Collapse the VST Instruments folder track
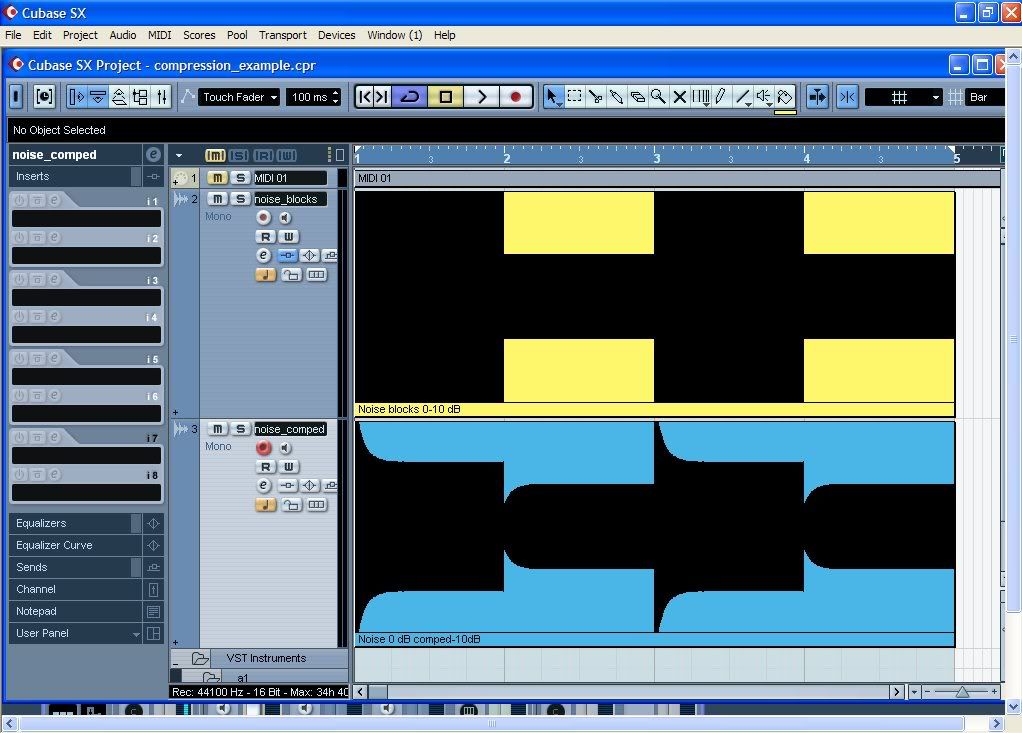The image size is (1022, 733). (176, 662)
